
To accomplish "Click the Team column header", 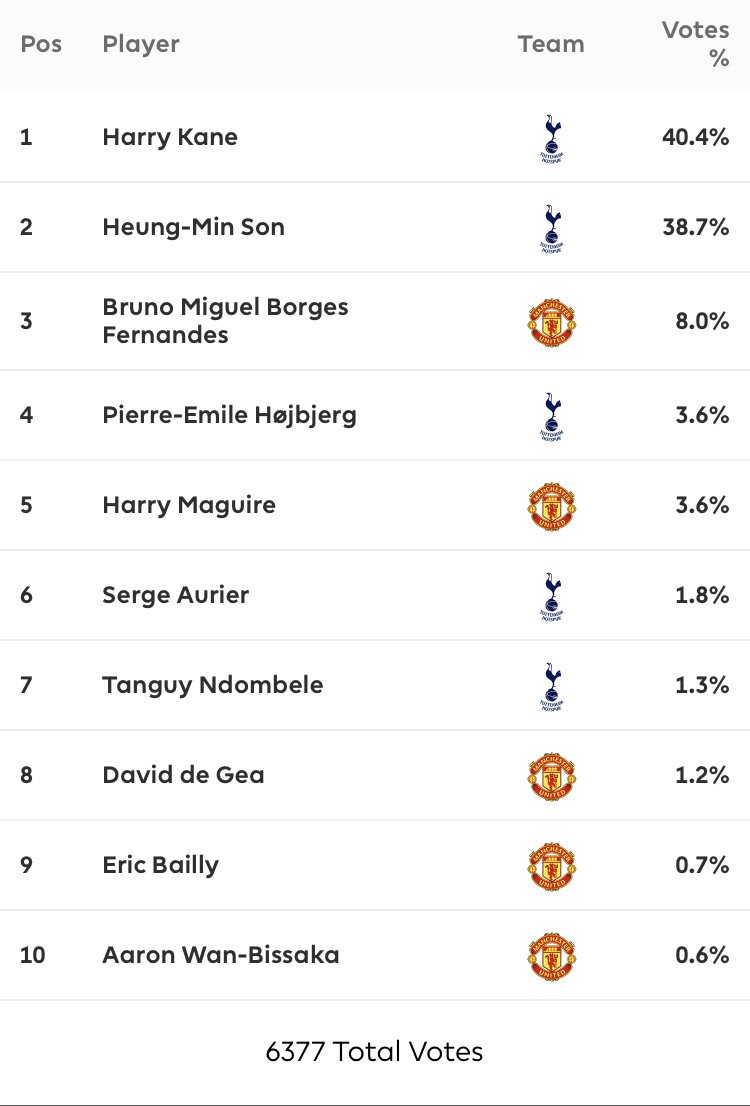I will point(551,45).
